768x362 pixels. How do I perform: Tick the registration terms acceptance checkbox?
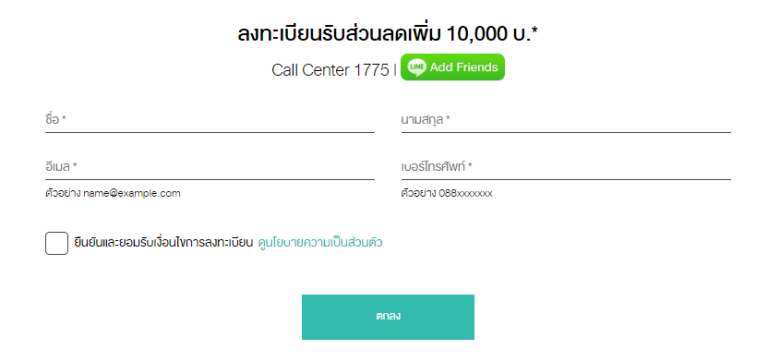[56, 243]
